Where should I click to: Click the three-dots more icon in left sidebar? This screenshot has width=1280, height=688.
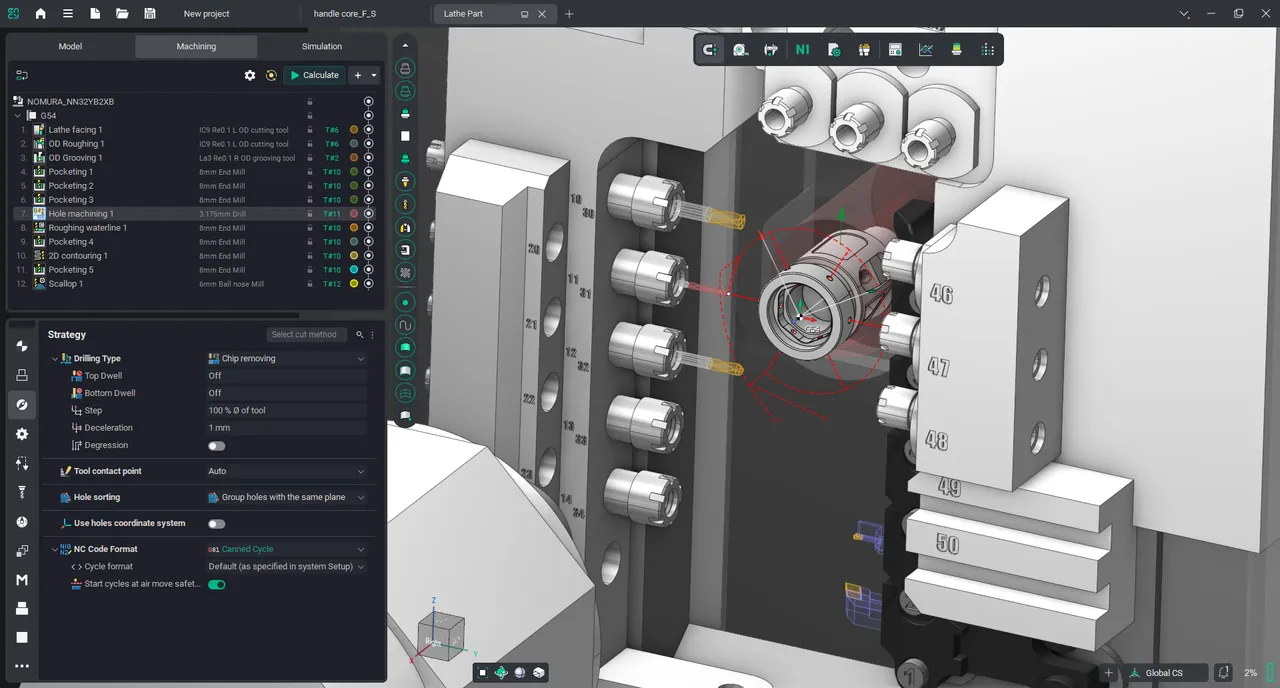pos(22,666)
